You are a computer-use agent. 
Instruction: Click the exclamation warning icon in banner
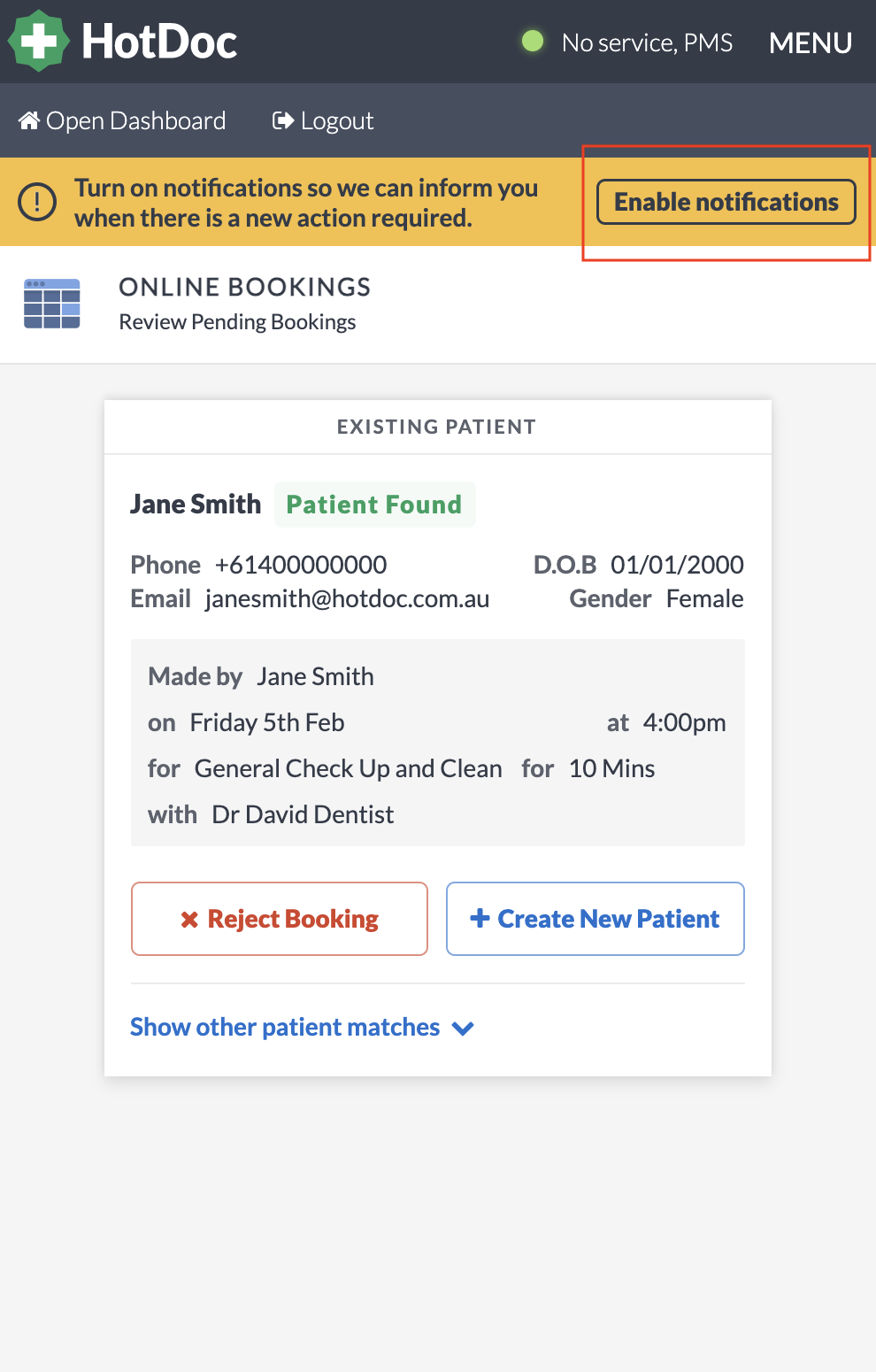pos(37,203)
